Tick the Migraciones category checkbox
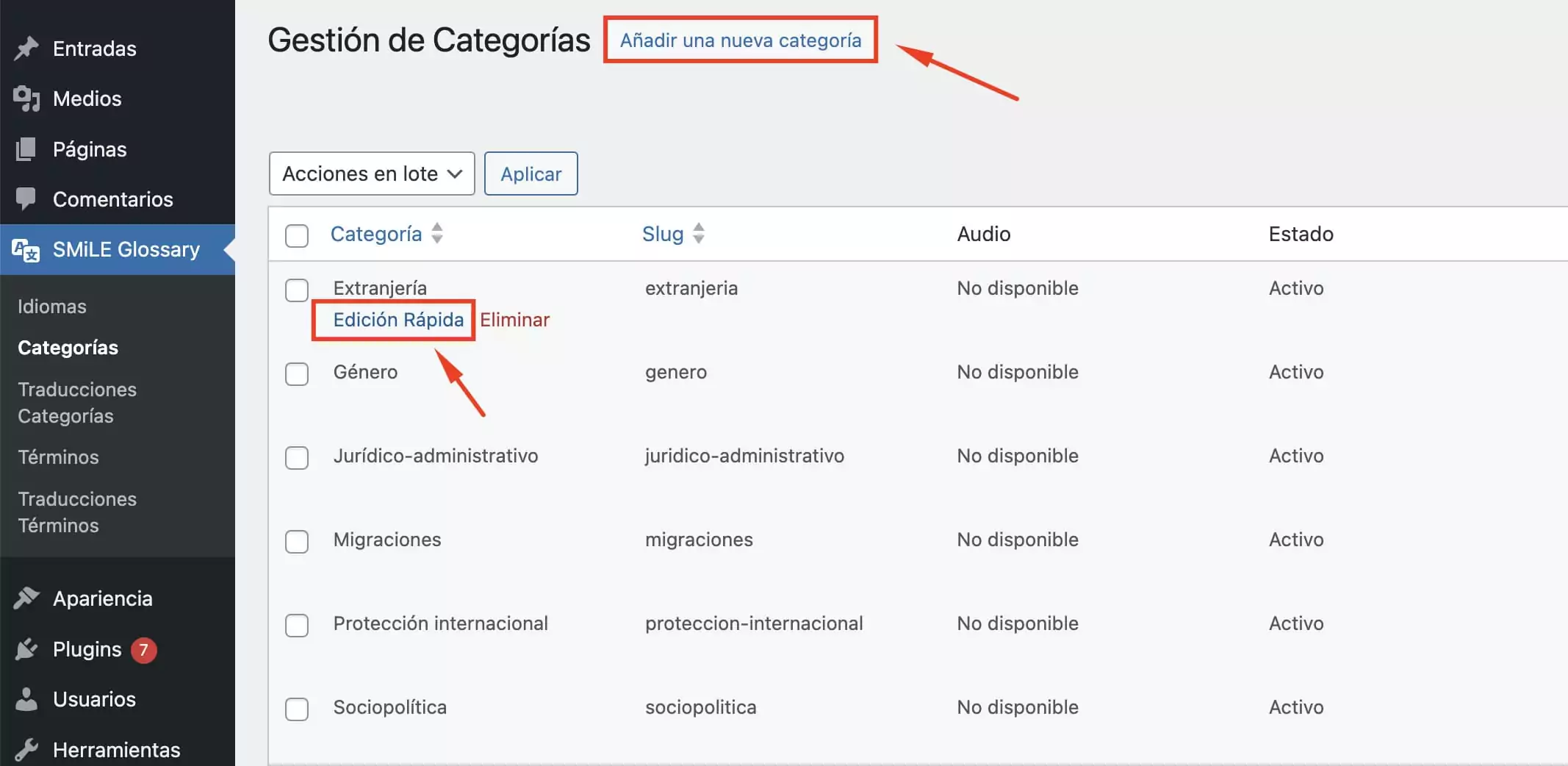Image resolution: width=1568 pixels, height=766 pixels. [x=297, y=541]
